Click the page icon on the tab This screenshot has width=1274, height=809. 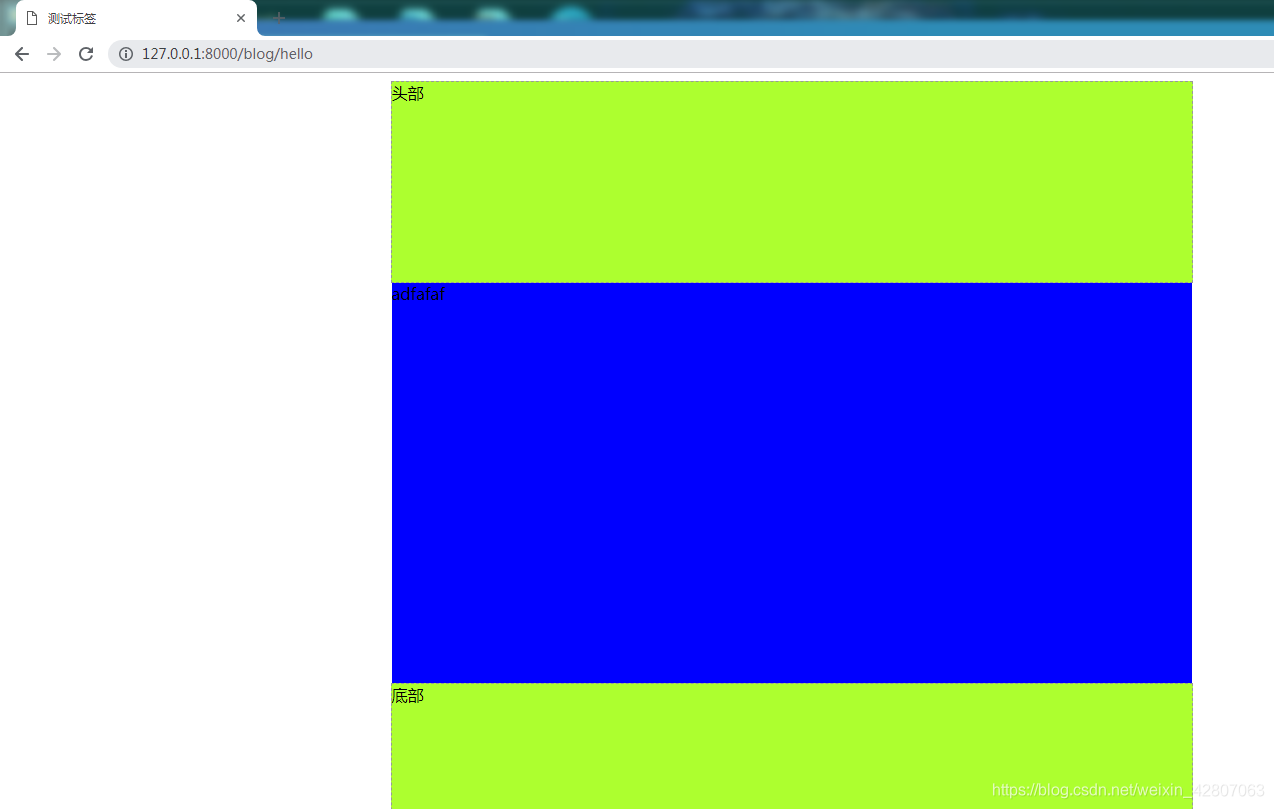[32, 18]
